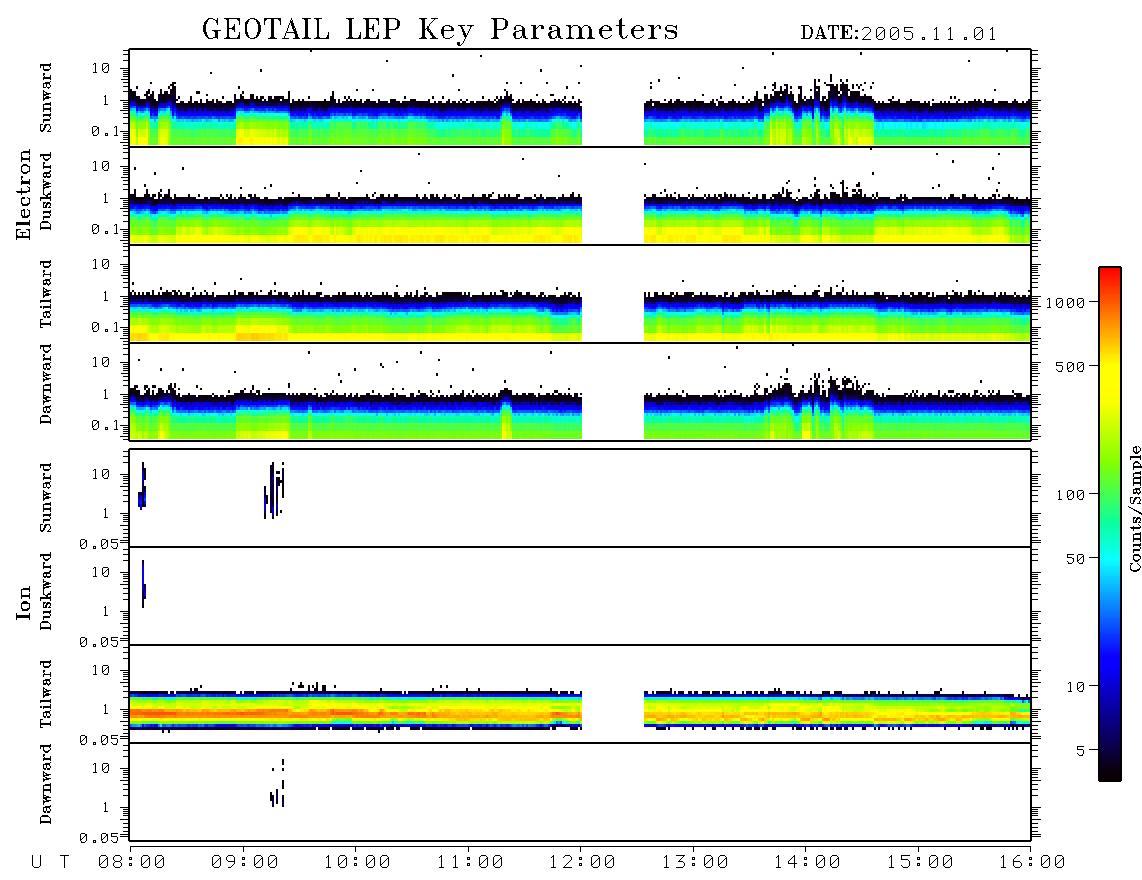This screenshot has width=1142, height=880.
Task: Select the 16:00 time tick label
Action: tap(1032, 863)
